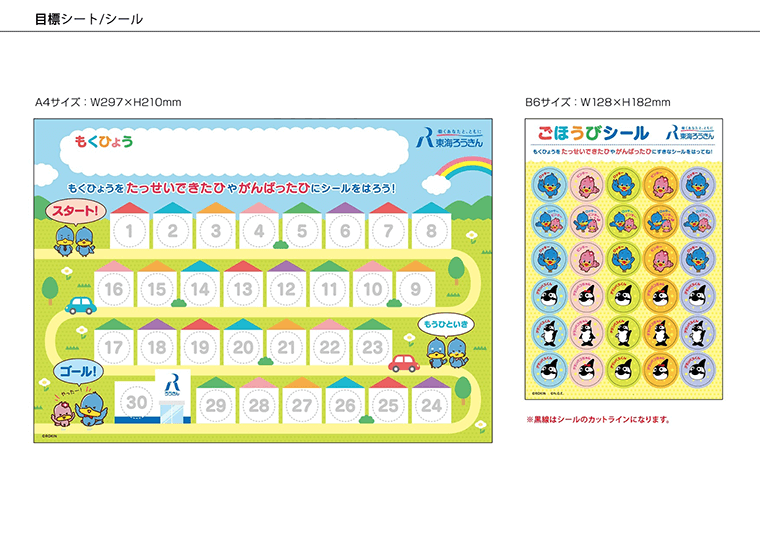Click the ごほうびシール title

593,133
